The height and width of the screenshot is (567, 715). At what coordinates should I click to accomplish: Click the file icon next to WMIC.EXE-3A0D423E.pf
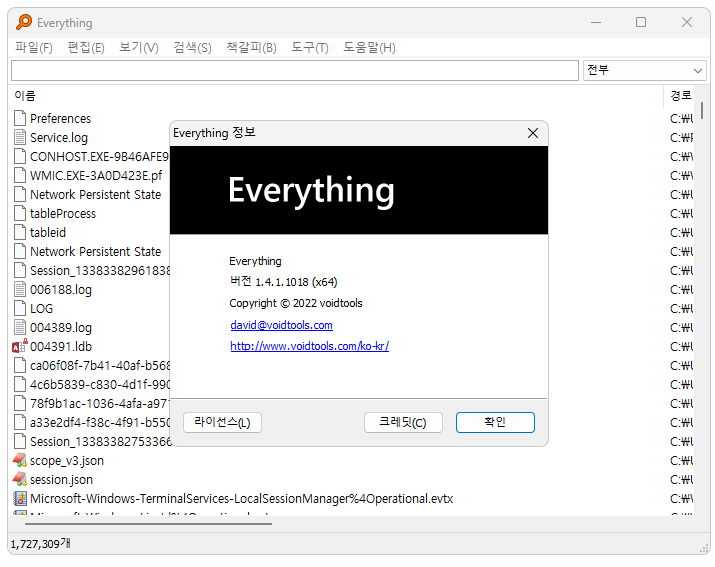point(20,175)
